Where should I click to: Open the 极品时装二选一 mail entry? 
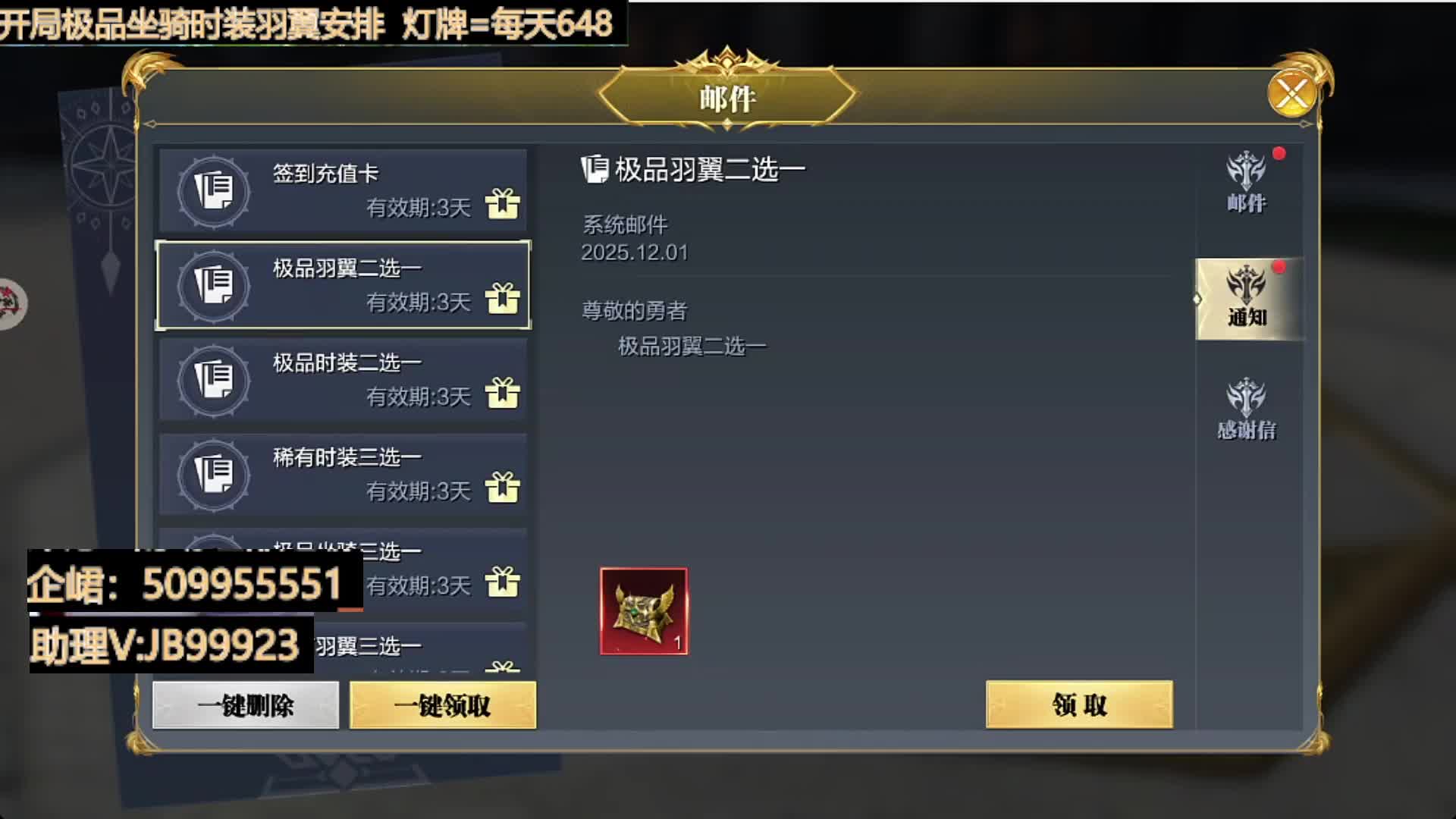point(343,379)
